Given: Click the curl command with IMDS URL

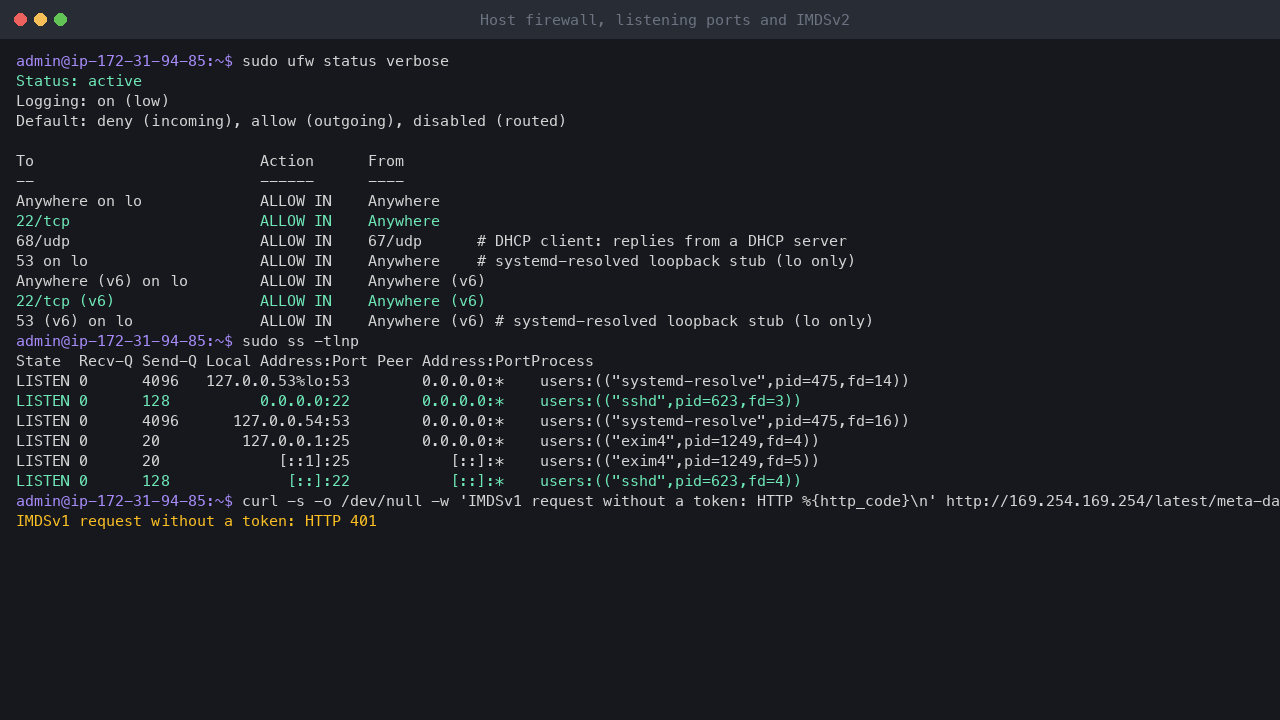Looking at the screenshot, I should pos(761,501).
